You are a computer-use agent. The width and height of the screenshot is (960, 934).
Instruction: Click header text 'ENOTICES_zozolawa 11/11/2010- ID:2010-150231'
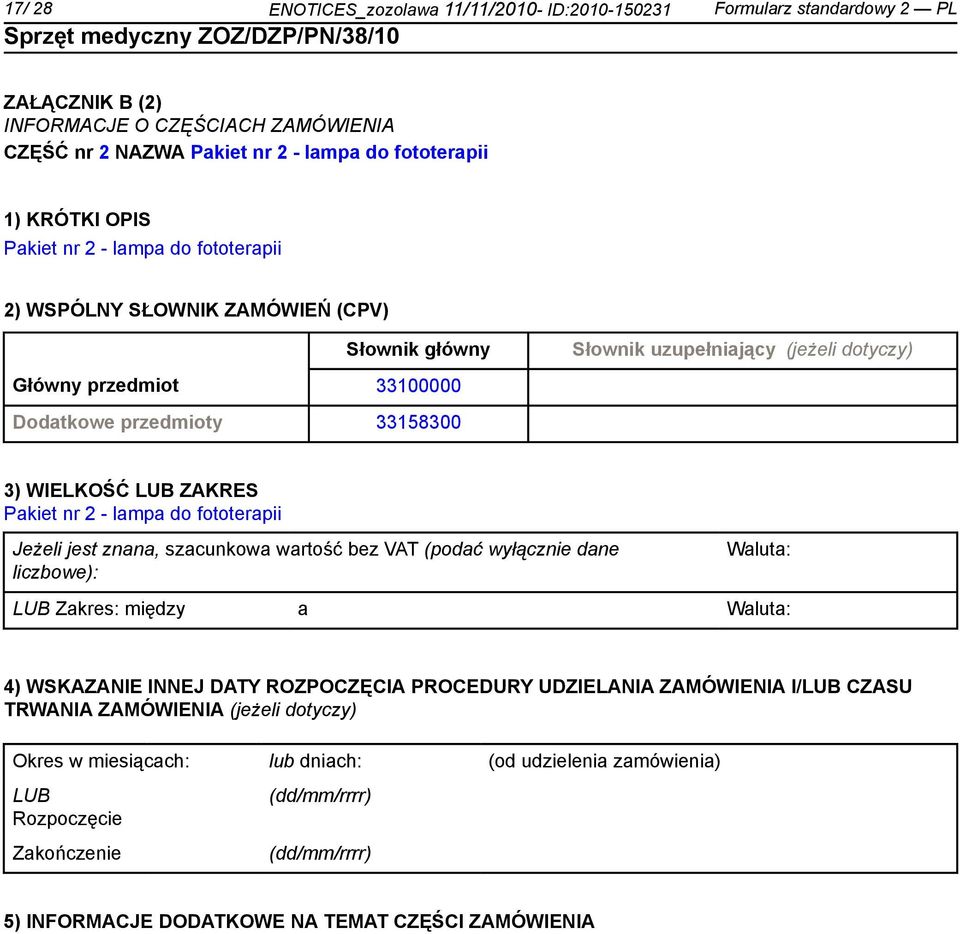click(x=470, y=10)
